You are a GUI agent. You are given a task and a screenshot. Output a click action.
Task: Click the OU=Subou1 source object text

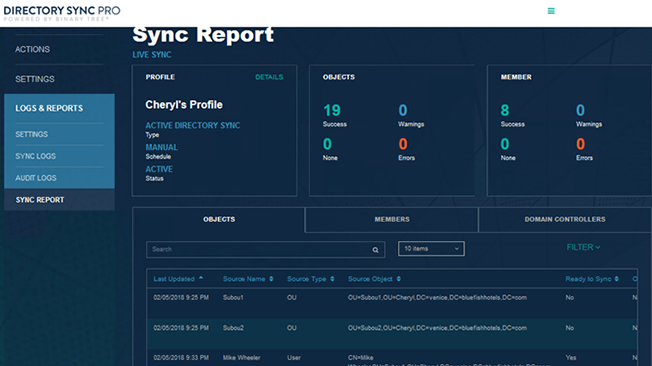pos(437,298)
